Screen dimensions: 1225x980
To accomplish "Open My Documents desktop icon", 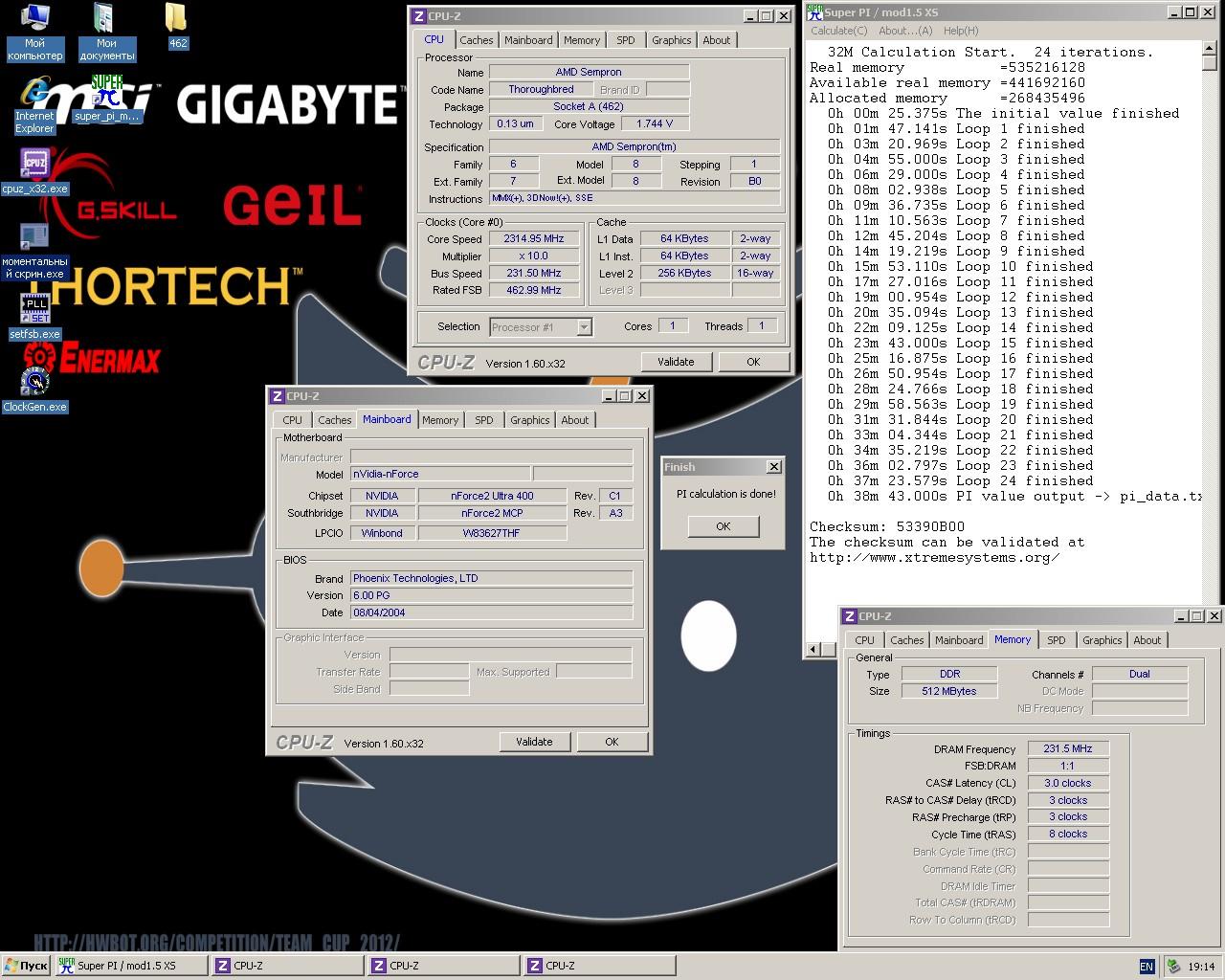I will [x=106, y=32].
